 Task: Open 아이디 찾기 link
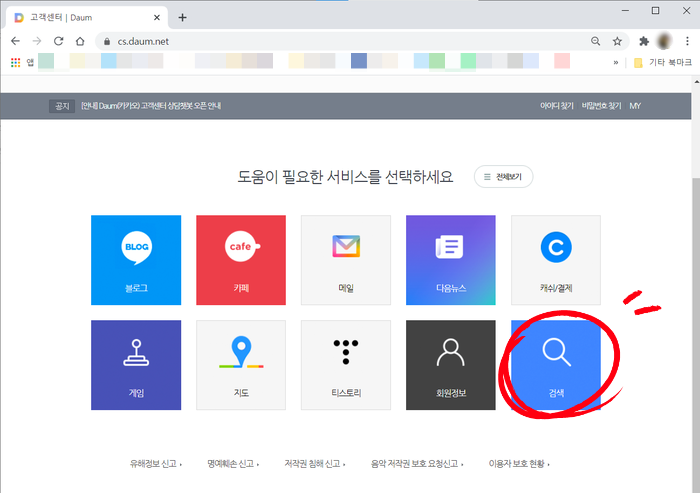(x=557, y=106)
